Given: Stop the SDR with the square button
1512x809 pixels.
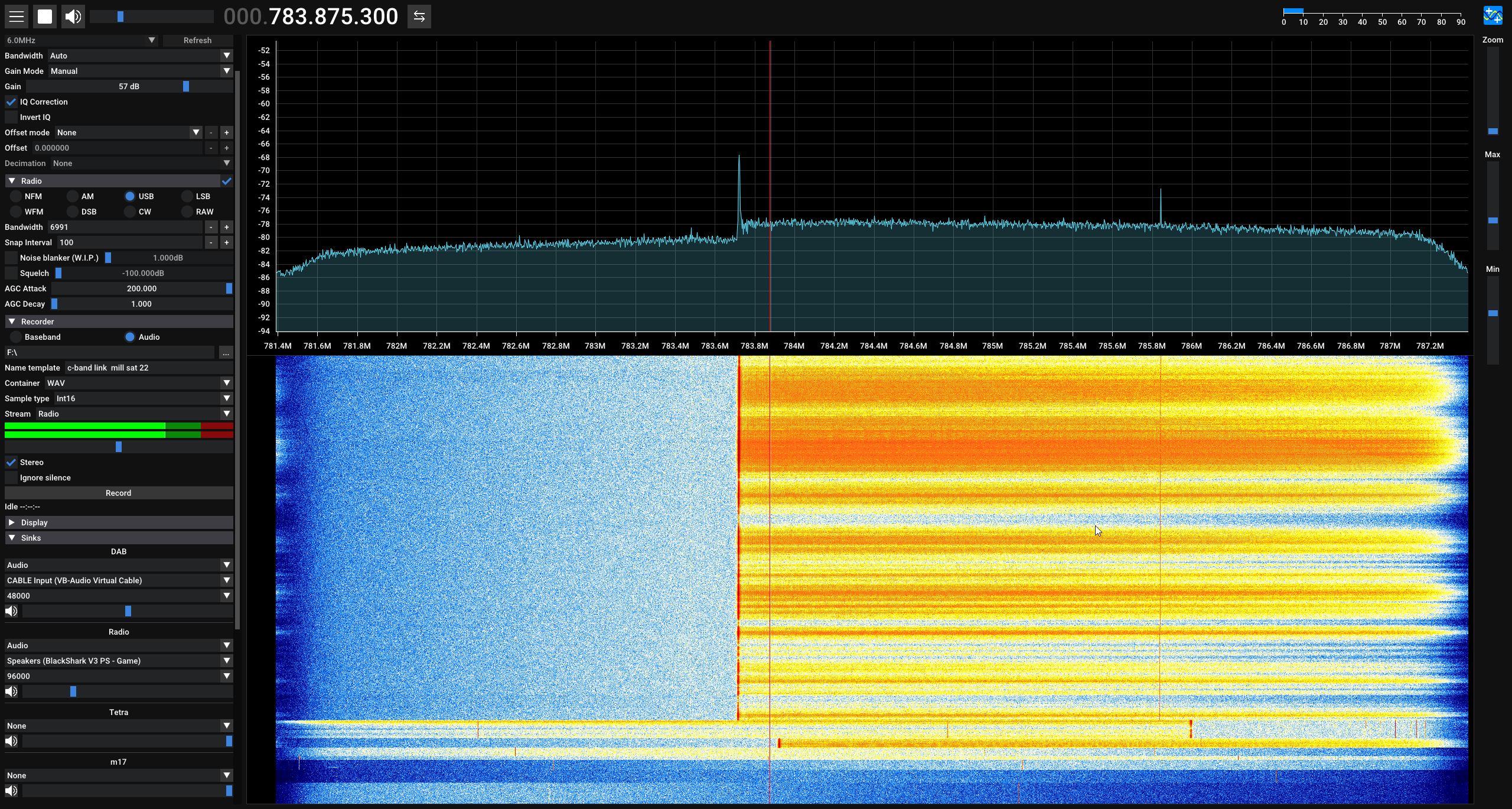Looking at the screenshot, I should pos(45,17).
